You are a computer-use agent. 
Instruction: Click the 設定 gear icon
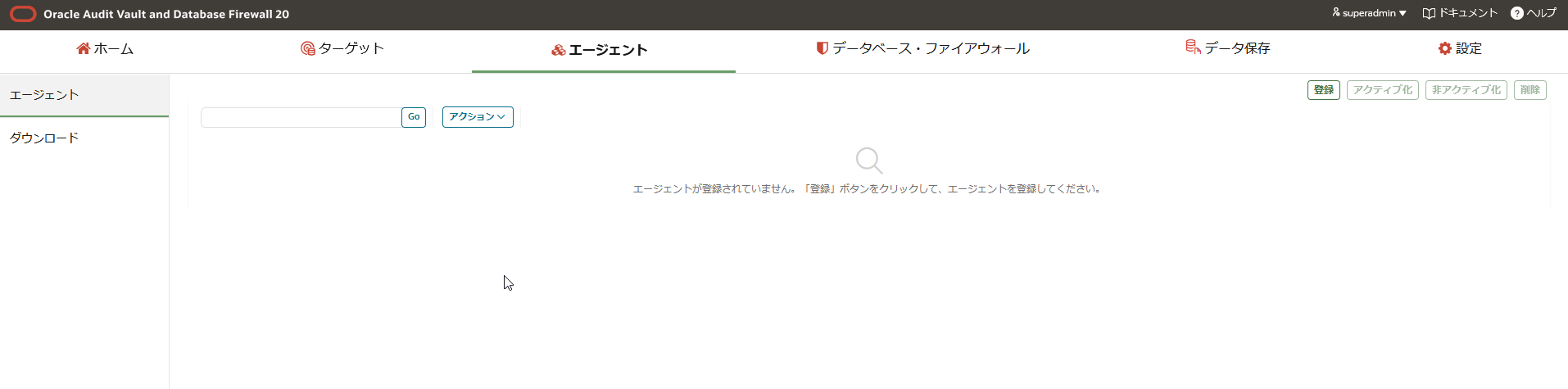pos(1445,48)
